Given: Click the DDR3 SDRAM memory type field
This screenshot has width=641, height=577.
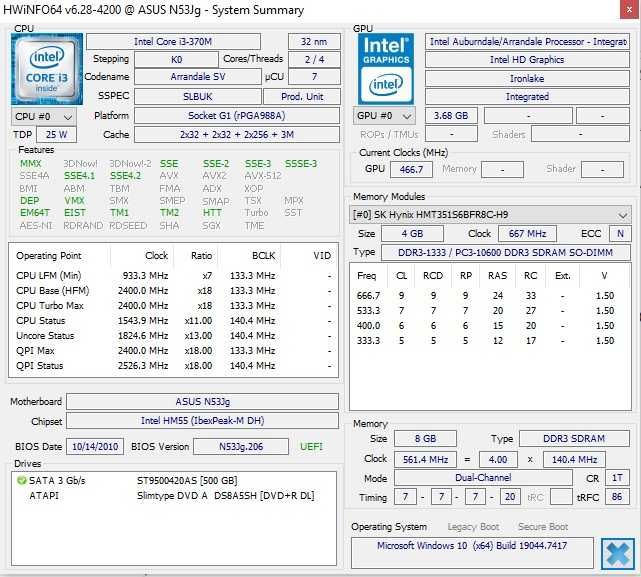Looking at the screenshot, I should (x=574, y=439).
